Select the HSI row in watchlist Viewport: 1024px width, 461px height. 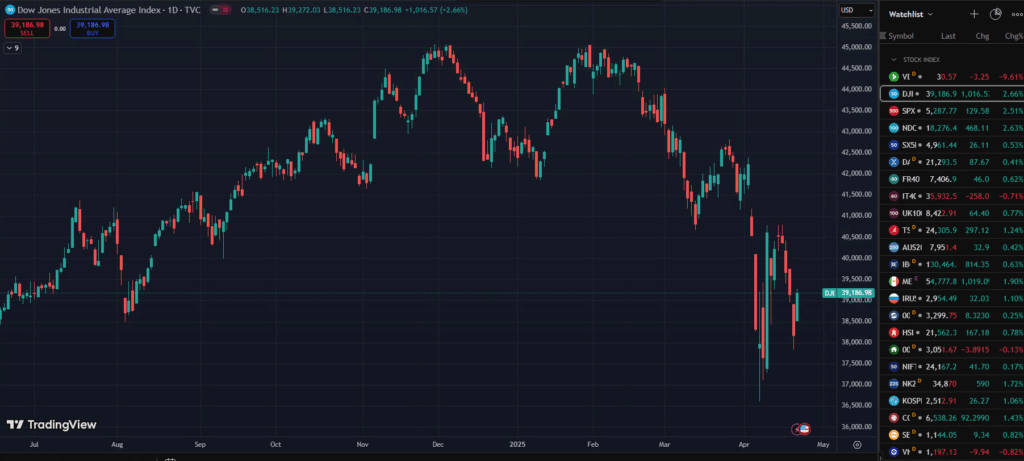pos(952,332)
